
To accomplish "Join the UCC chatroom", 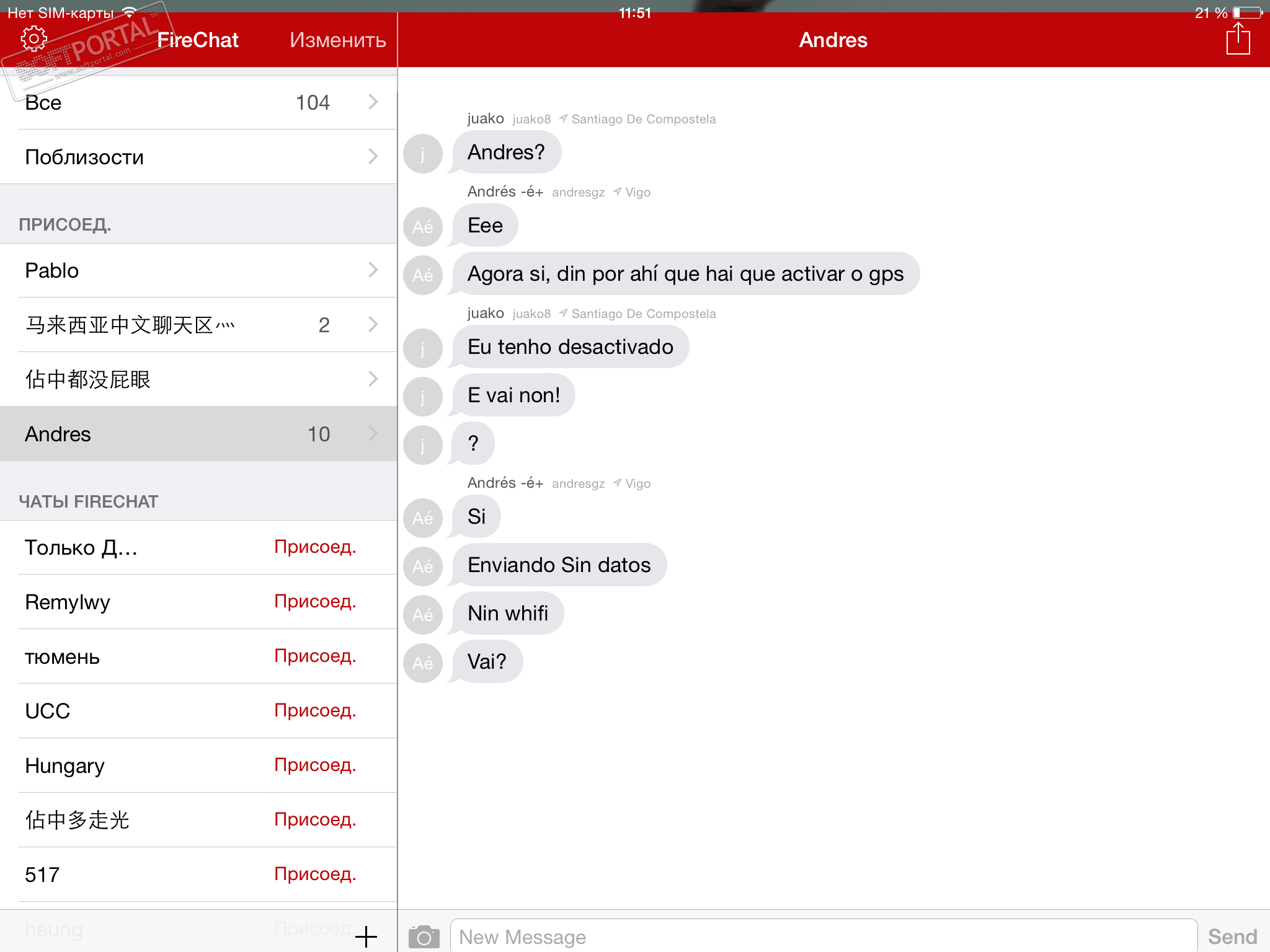I will tap(315, 711).
